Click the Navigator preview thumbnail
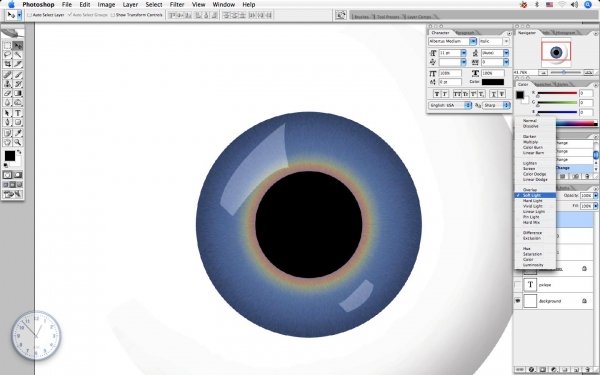600x375 pixels. click(556, 52)
